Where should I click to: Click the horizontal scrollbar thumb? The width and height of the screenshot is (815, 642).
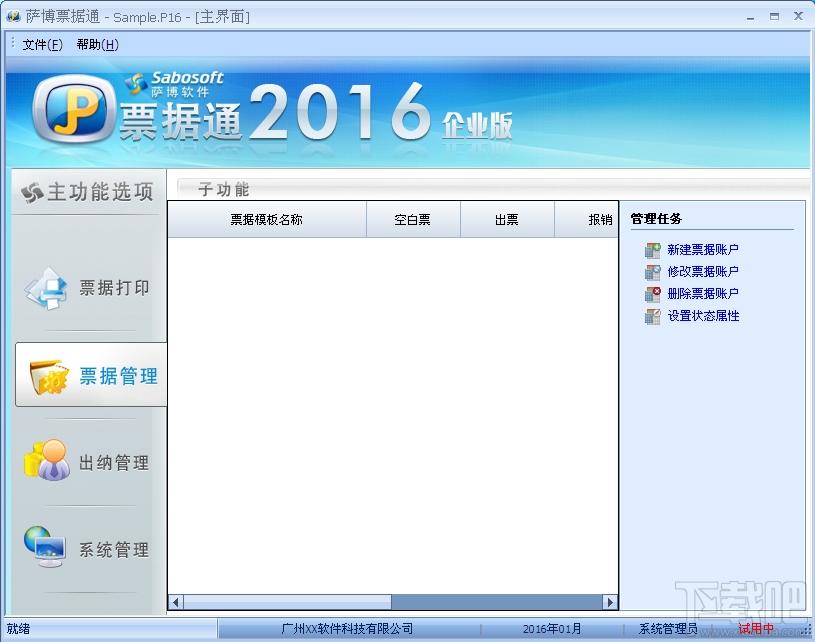pos(287,602)
